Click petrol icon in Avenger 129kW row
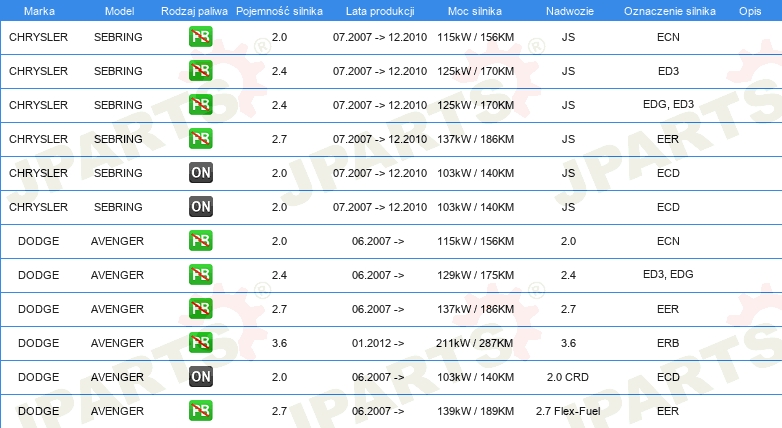 click(200, 275)
